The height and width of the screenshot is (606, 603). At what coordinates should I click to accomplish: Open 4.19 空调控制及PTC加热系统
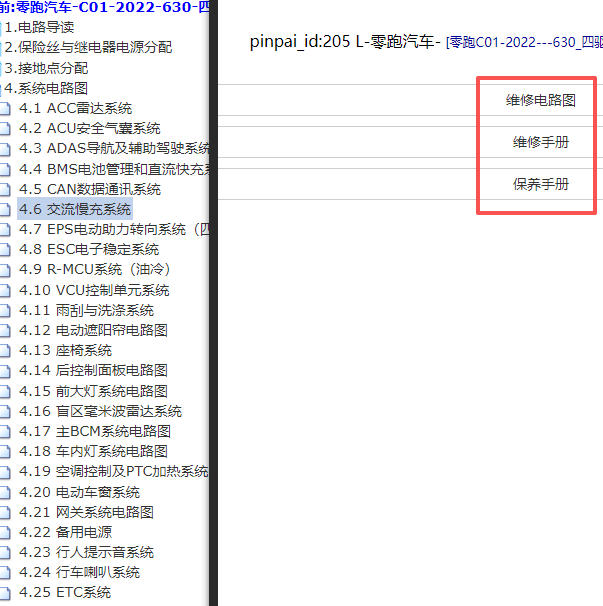tap(114, 471)
